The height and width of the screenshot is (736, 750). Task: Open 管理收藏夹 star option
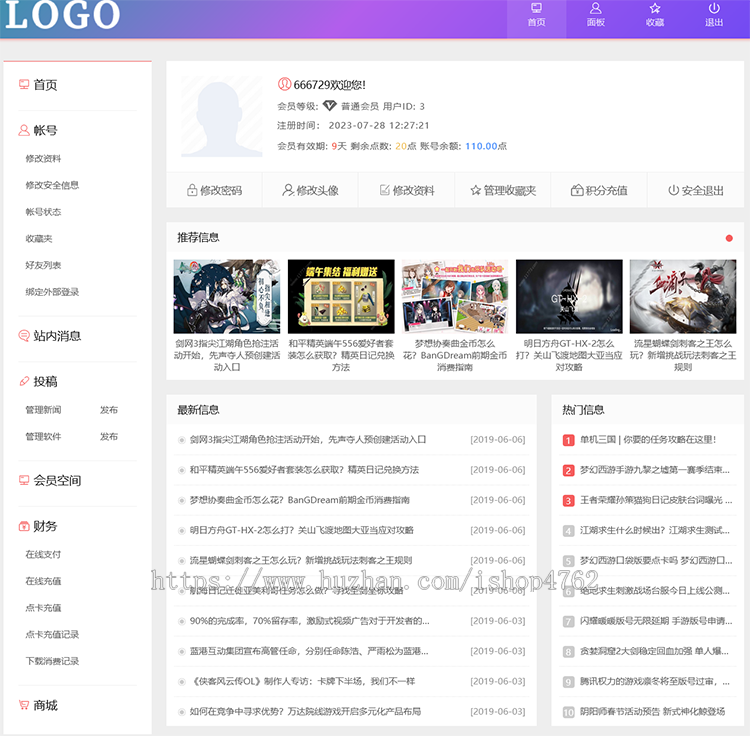point(503,190)
